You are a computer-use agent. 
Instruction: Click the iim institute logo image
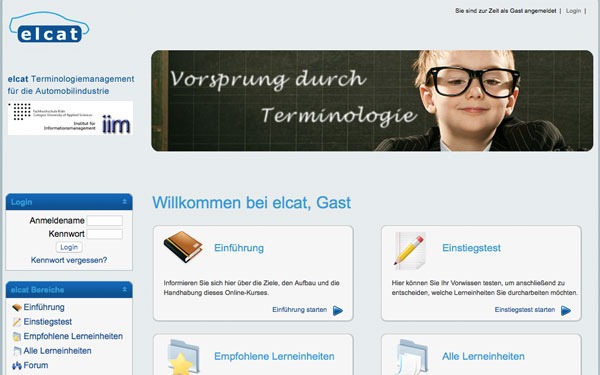click(x=70, y=118)
